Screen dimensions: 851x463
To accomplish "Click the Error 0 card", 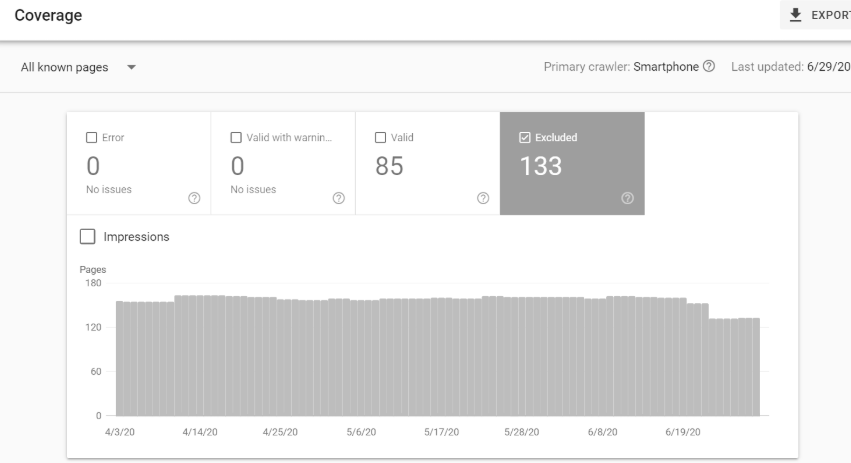I will tap(138, 164).
